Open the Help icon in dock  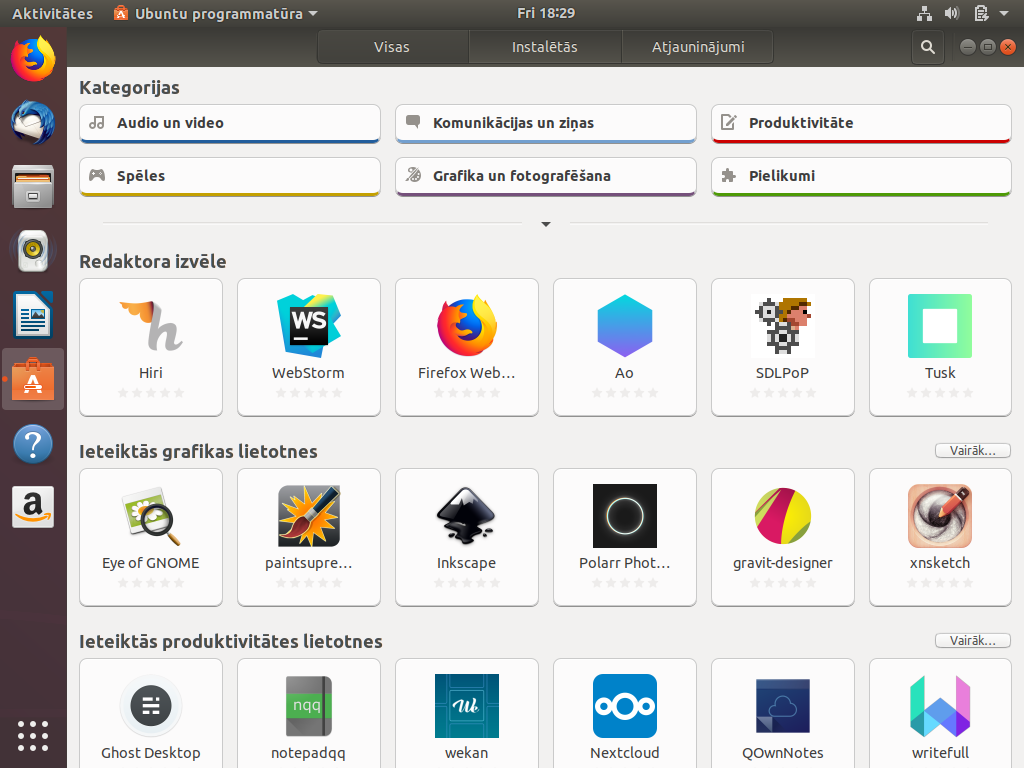click(x=33, y=443)
